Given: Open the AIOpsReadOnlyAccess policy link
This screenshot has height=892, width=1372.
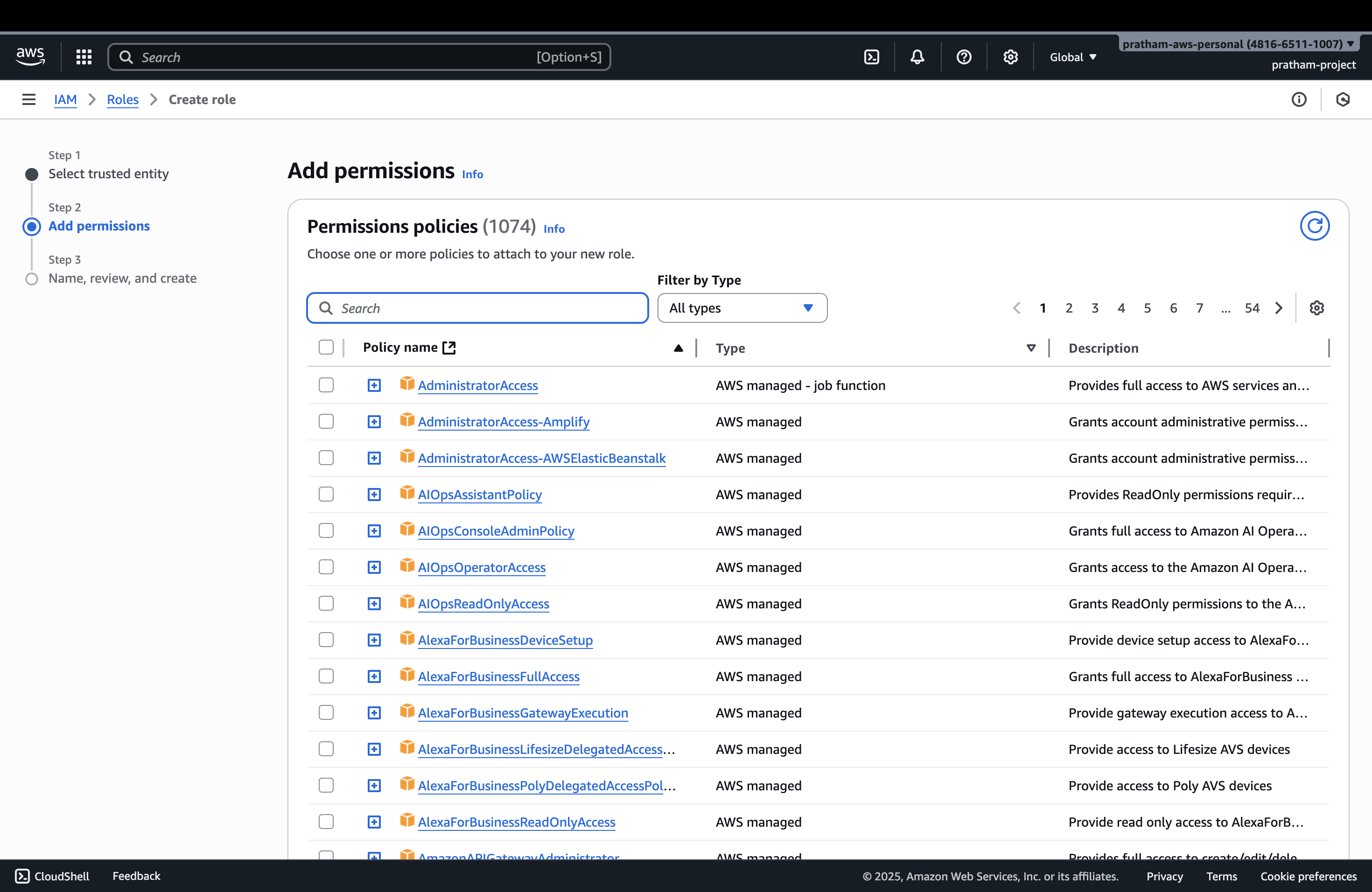Looking at the screenshot, I should click(483, 603).
